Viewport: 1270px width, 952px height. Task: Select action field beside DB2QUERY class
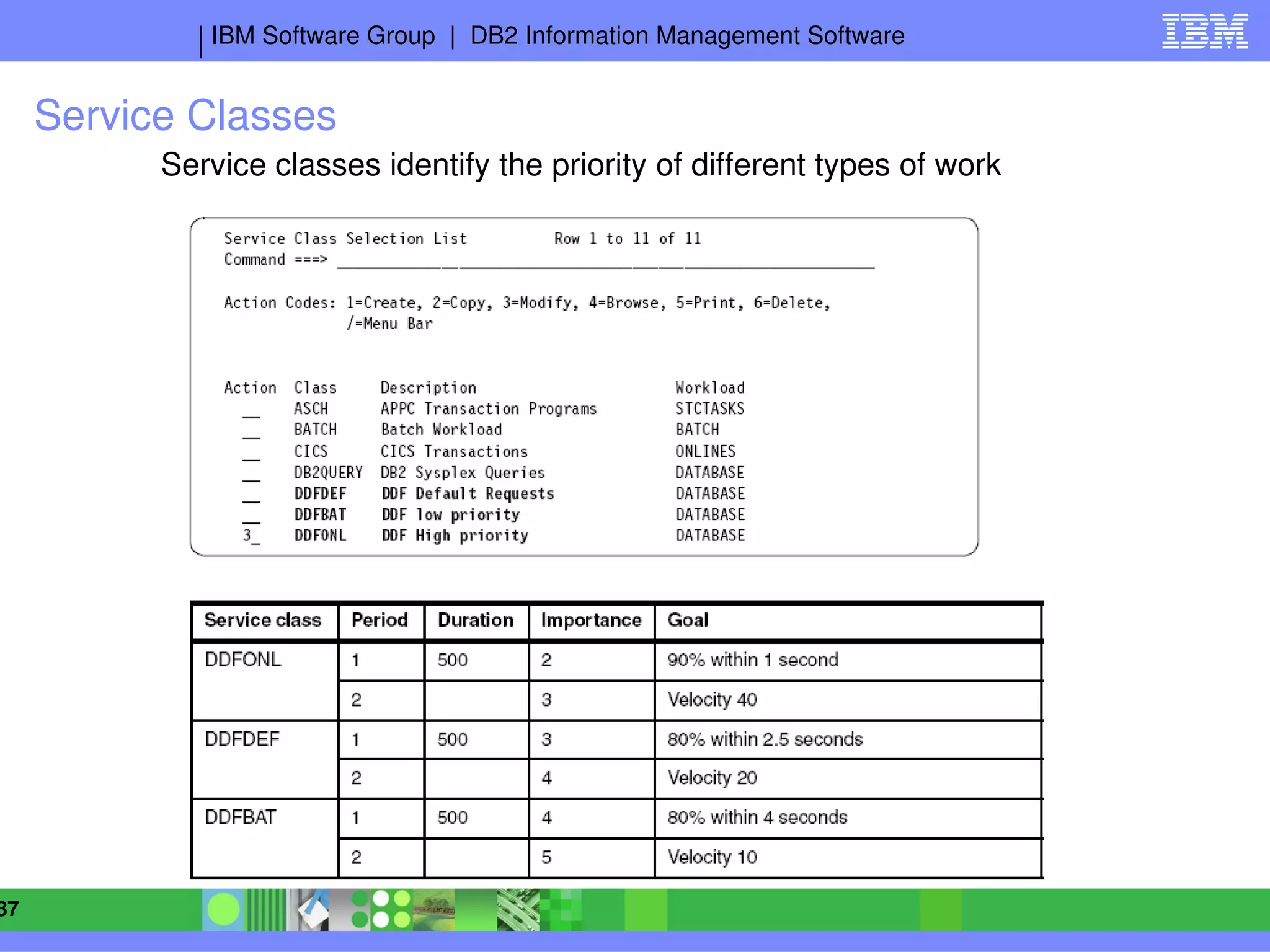(251, 474)
